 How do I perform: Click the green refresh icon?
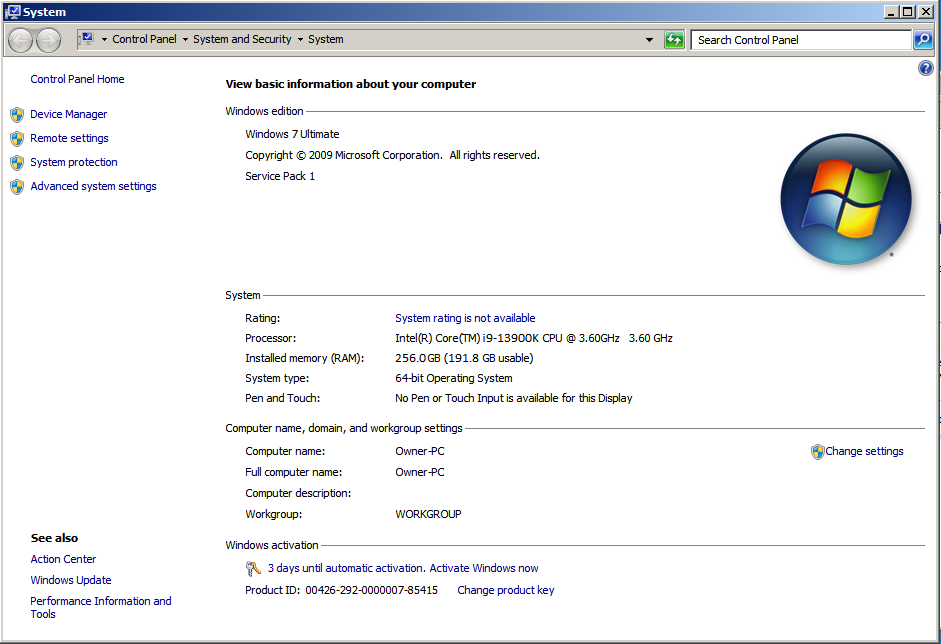tap(674, 40)
